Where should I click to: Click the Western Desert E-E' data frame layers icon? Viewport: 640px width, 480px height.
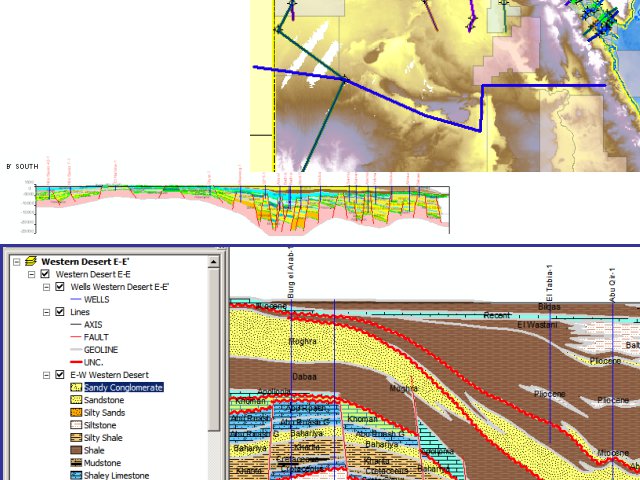coord(31,261)
